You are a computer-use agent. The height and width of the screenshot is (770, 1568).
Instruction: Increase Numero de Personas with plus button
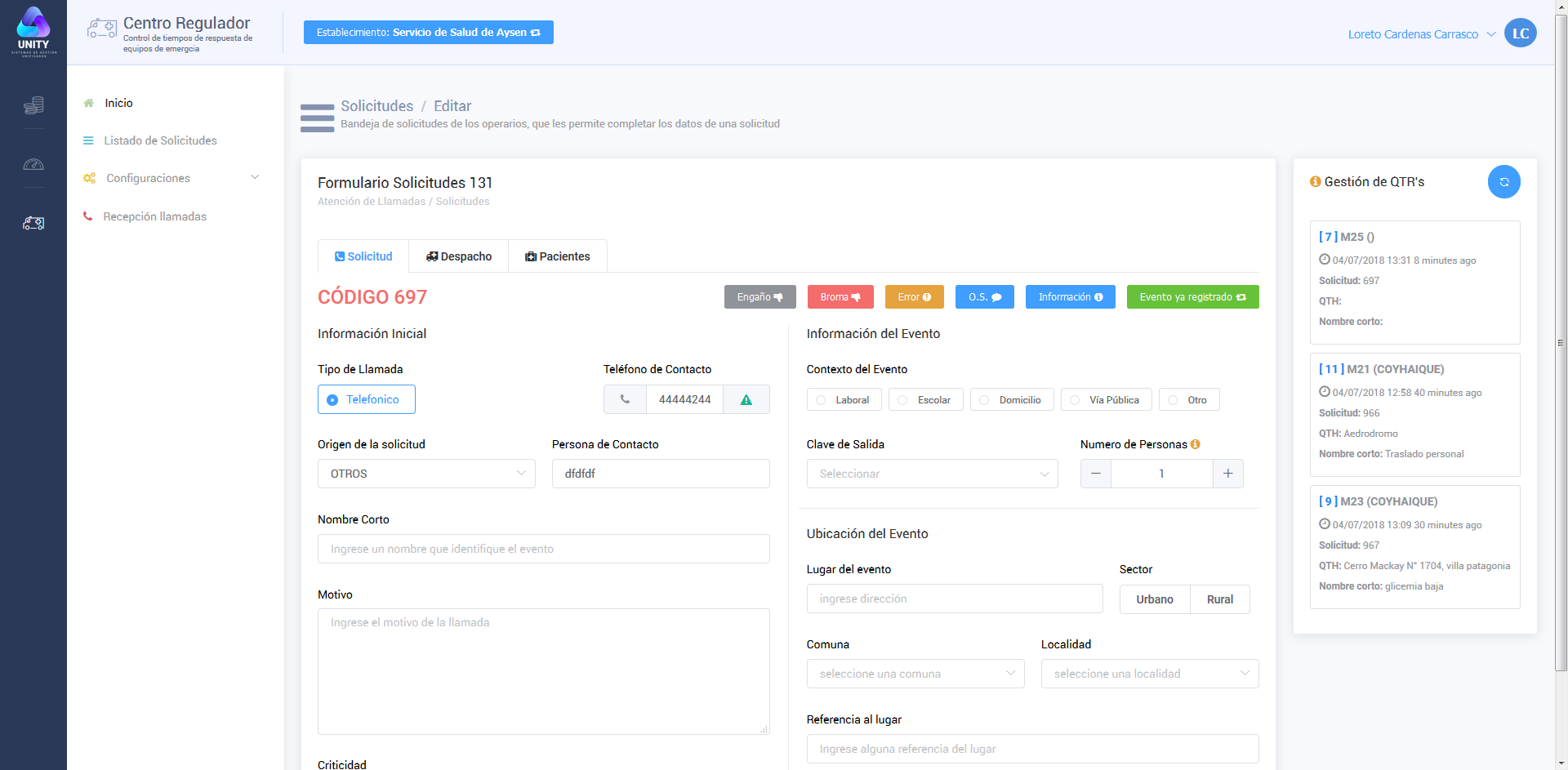(x=1227, y=474)
